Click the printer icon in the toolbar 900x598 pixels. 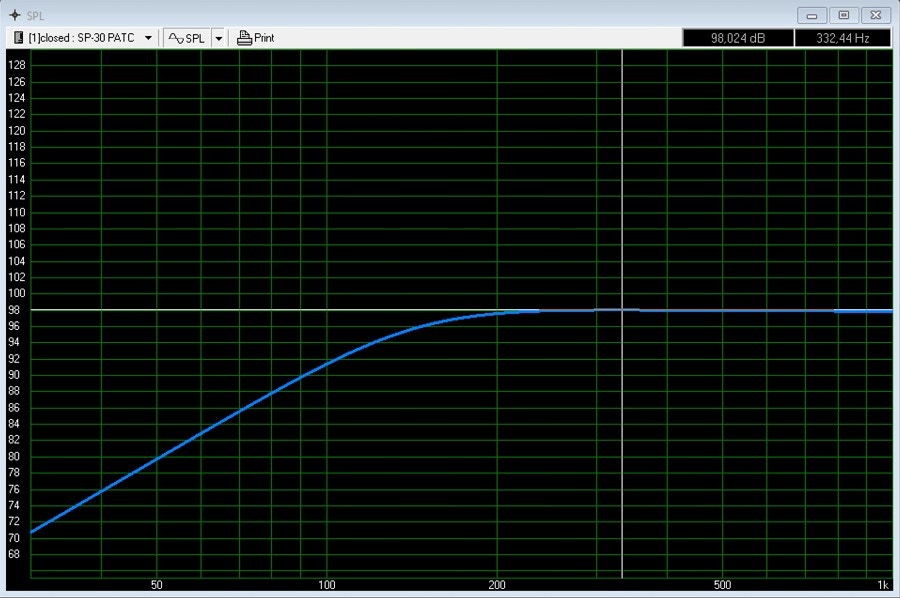point(245,38)
